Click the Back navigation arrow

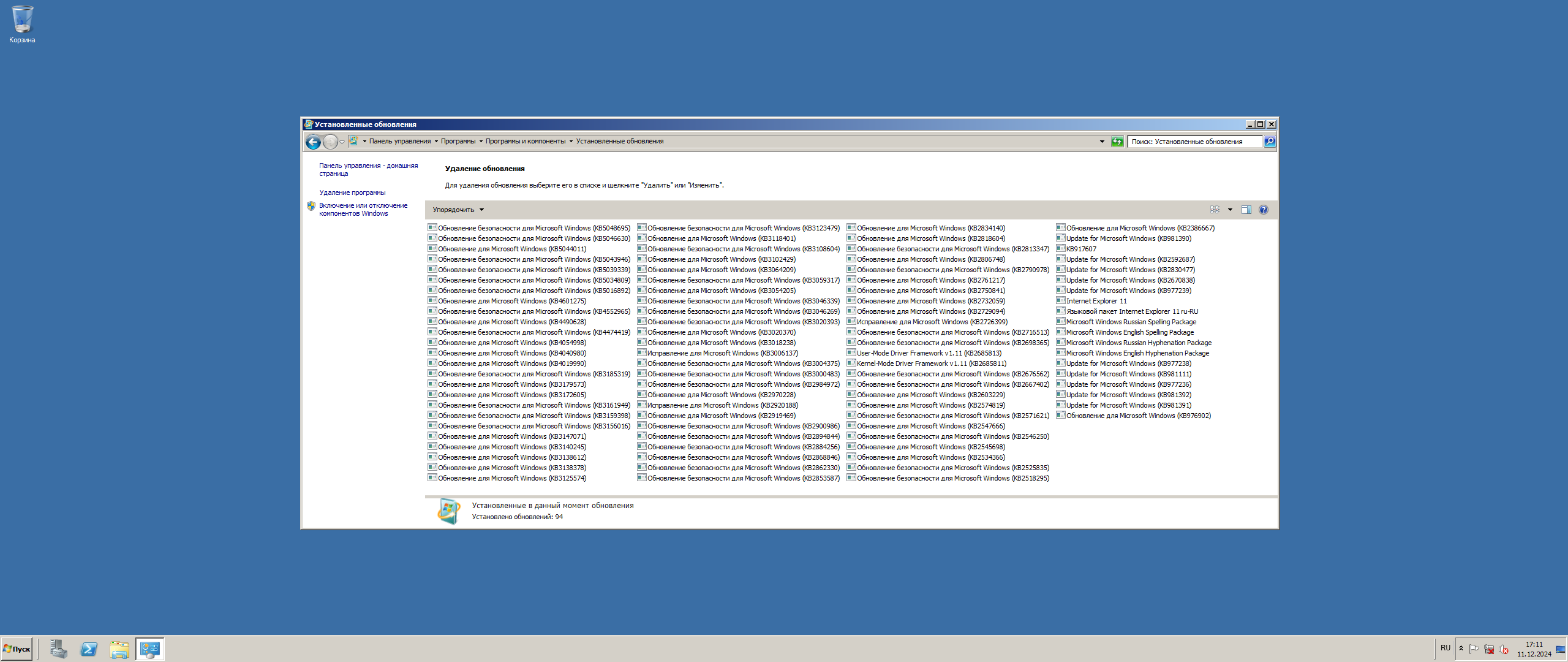pos(313,142)
